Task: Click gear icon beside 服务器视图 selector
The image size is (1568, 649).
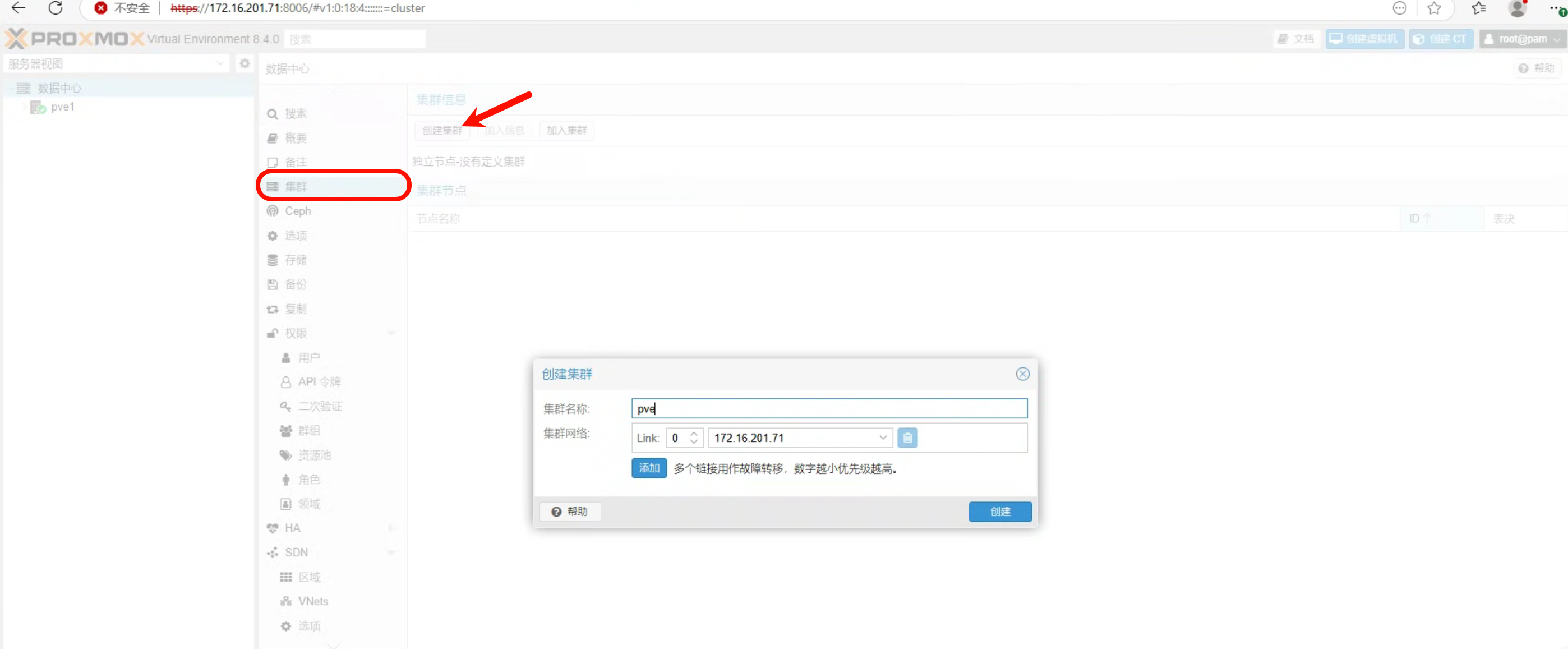Action: click(x=245, y=63)
